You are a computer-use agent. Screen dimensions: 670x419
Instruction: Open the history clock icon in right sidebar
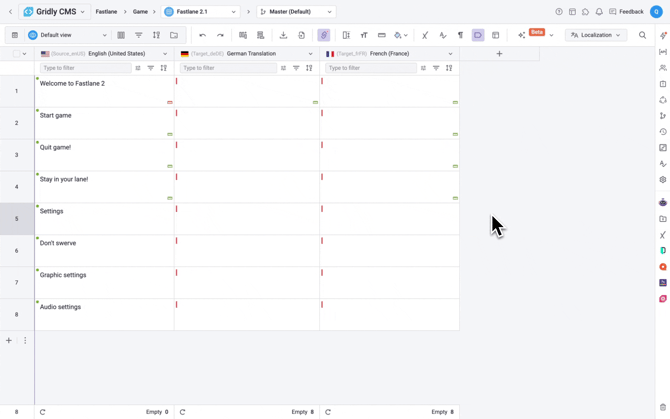coord(662,132)
